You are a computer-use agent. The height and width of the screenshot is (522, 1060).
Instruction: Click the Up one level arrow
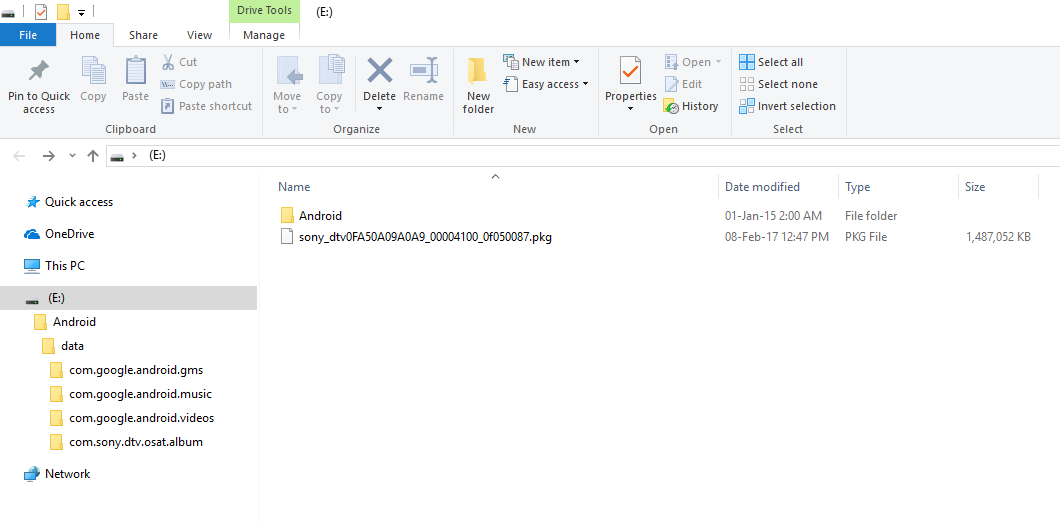[93, 156]
